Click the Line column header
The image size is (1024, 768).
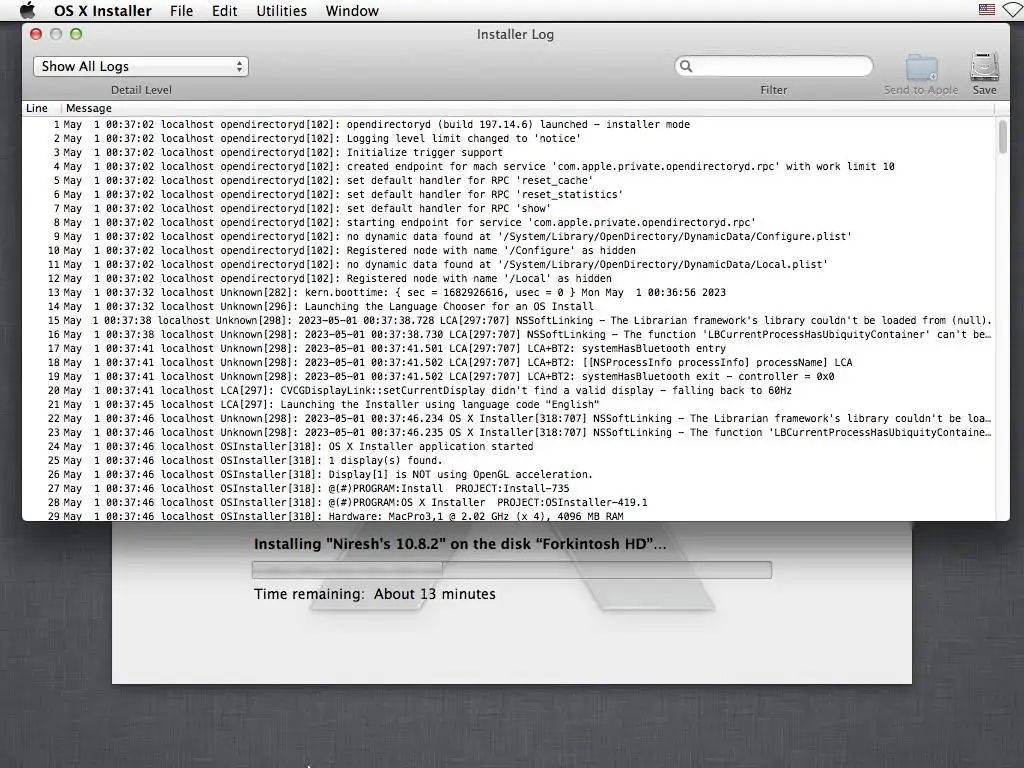[37, 108]
